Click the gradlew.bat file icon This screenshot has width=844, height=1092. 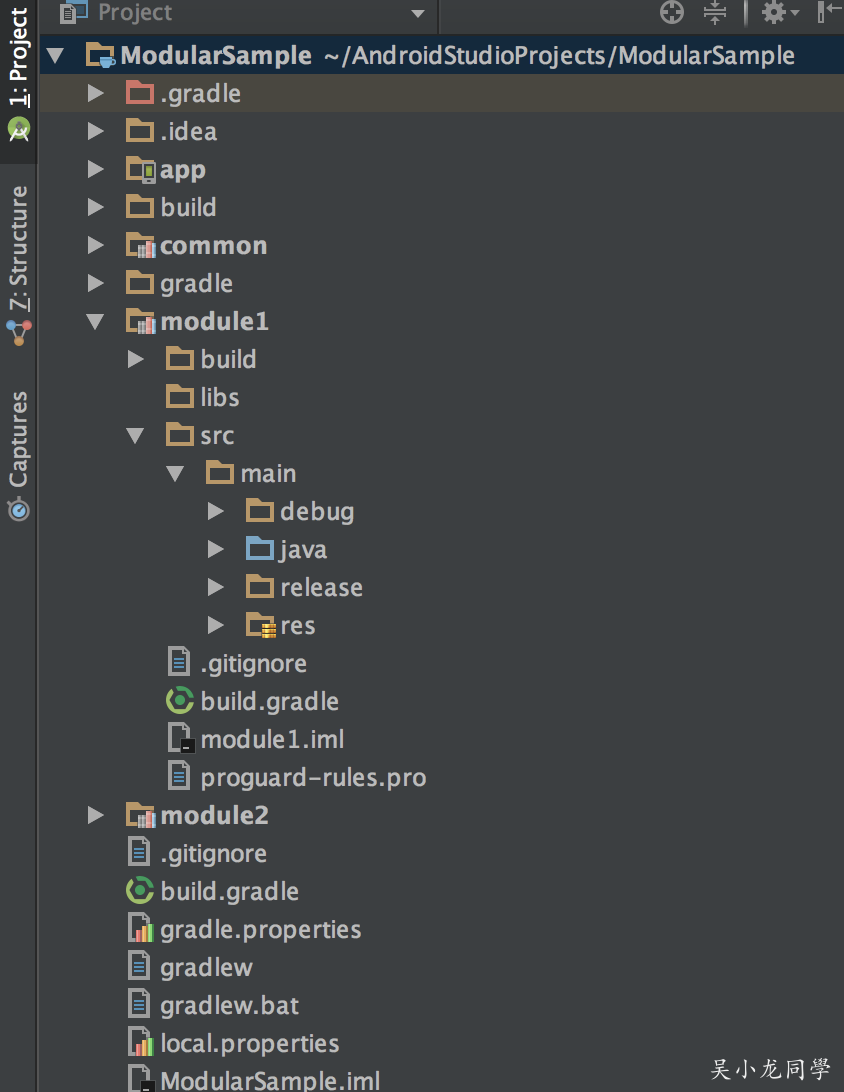click(x=139, y=1004)
